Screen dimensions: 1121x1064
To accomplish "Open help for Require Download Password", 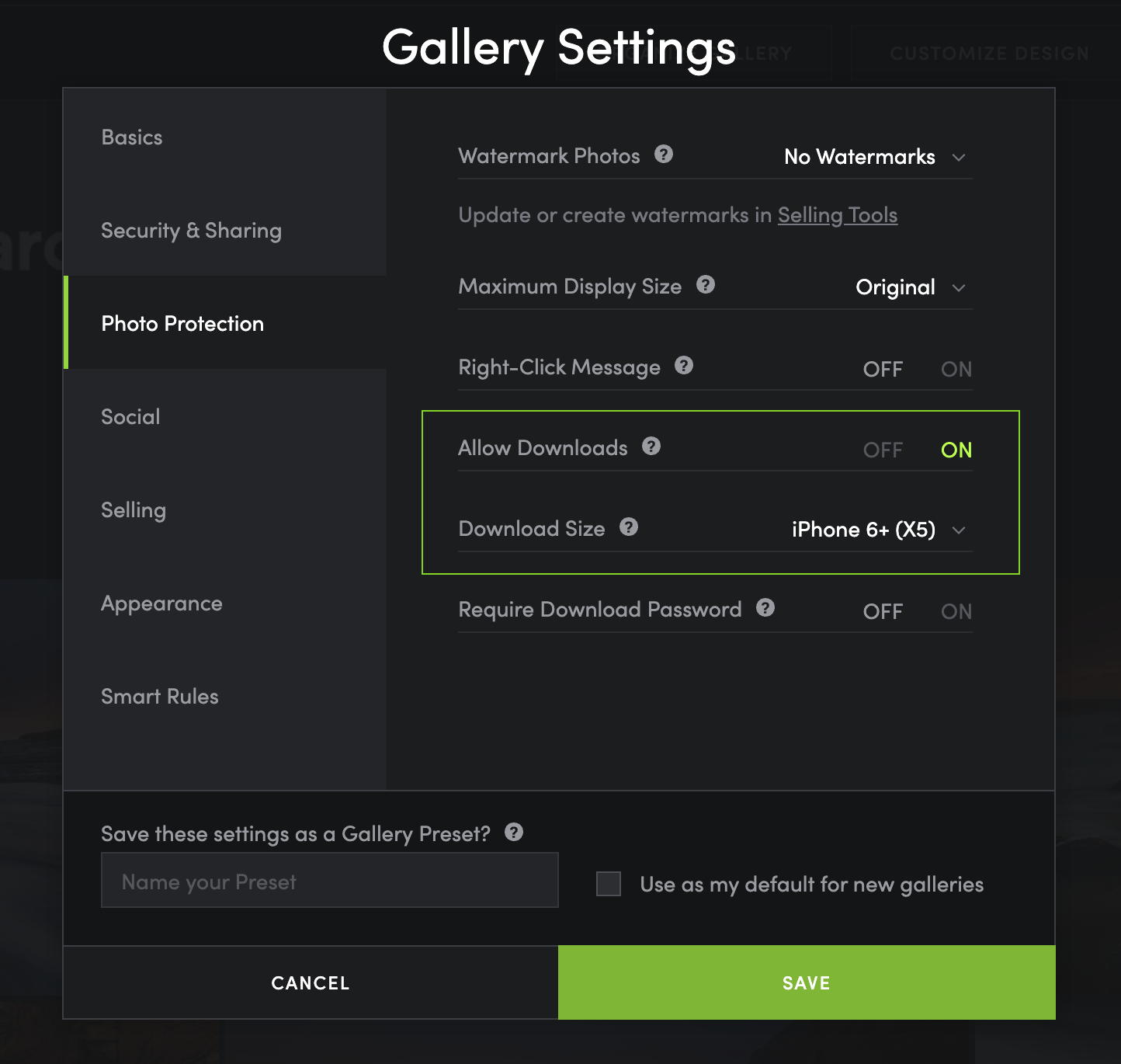I will 765,608.
